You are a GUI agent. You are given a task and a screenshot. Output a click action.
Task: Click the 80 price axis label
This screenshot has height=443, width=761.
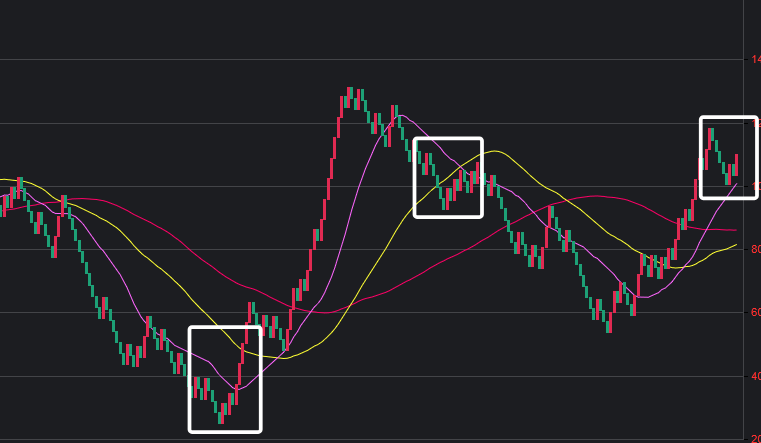[755, 249]
